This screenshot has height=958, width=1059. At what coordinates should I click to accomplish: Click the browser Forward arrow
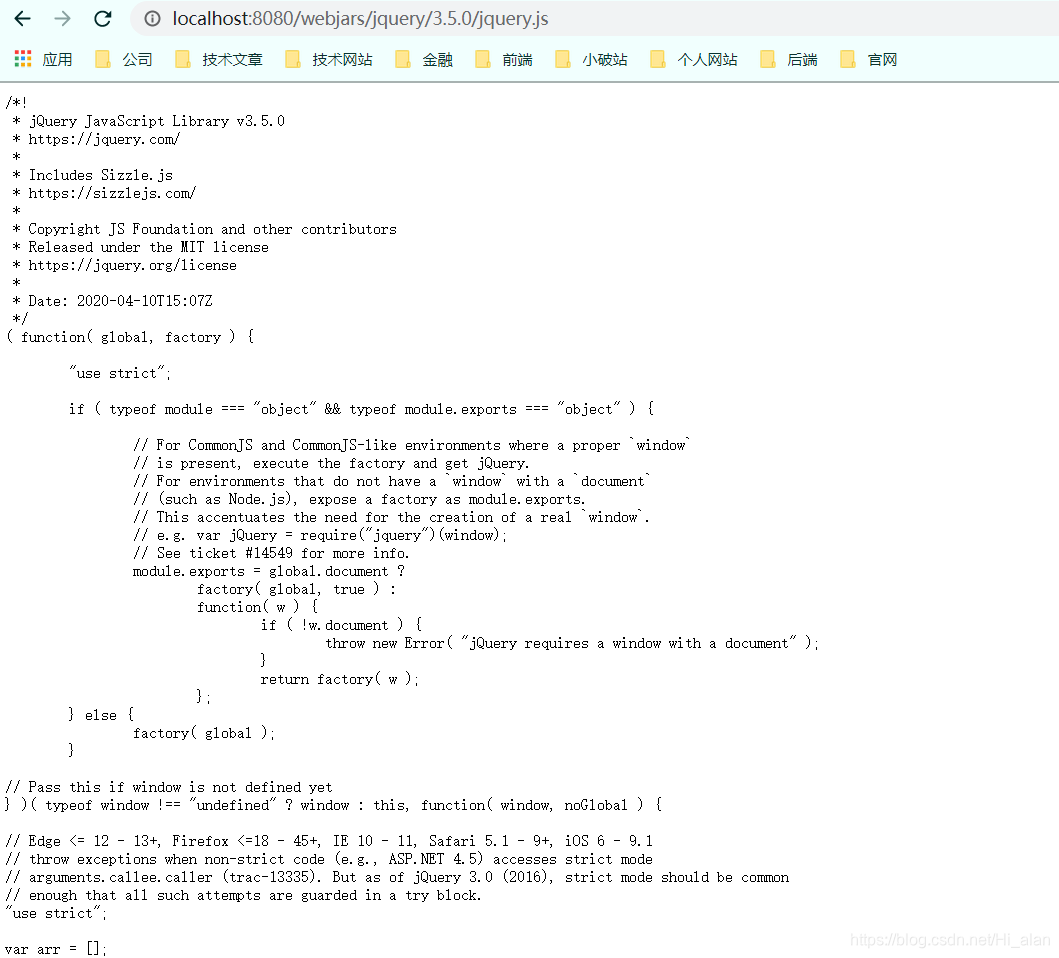click(62, 19)
